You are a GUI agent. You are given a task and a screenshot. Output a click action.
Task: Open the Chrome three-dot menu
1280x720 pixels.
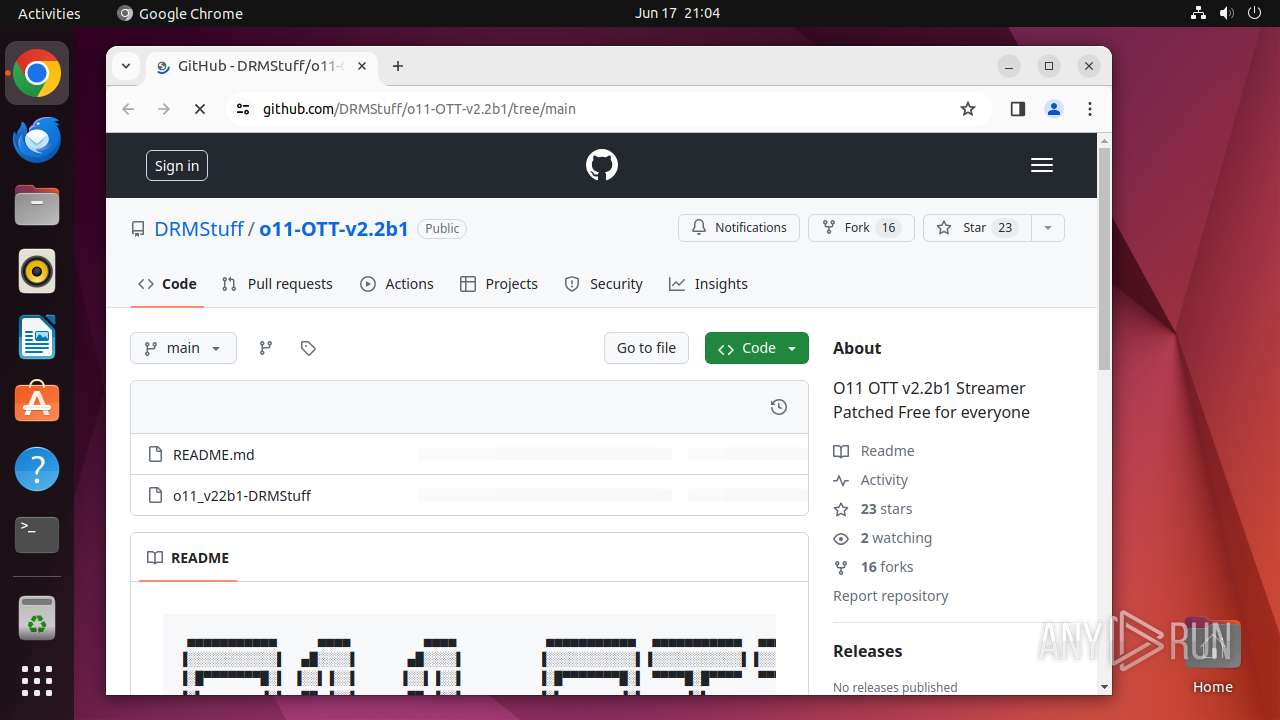pos(1090,109)
